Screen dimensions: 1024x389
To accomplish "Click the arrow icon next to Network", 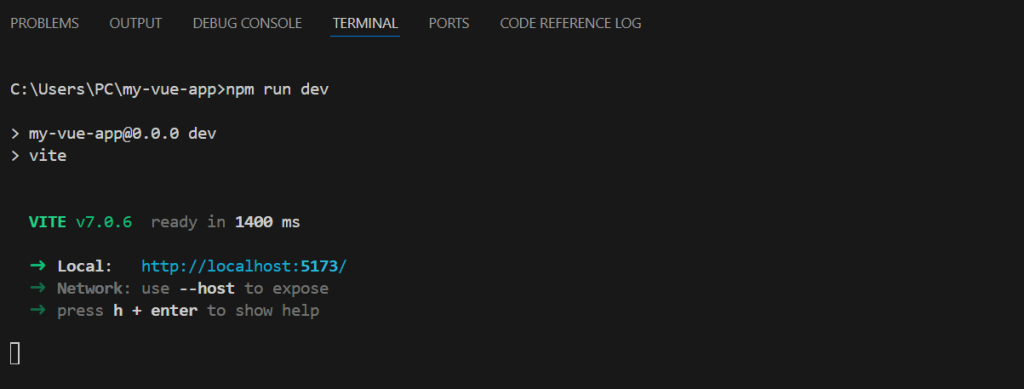I will (x=37, y=288).
